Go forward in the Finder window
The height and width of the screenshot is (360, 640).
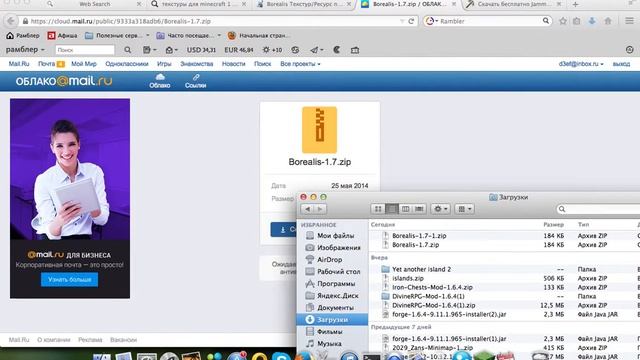click(320, 209)
